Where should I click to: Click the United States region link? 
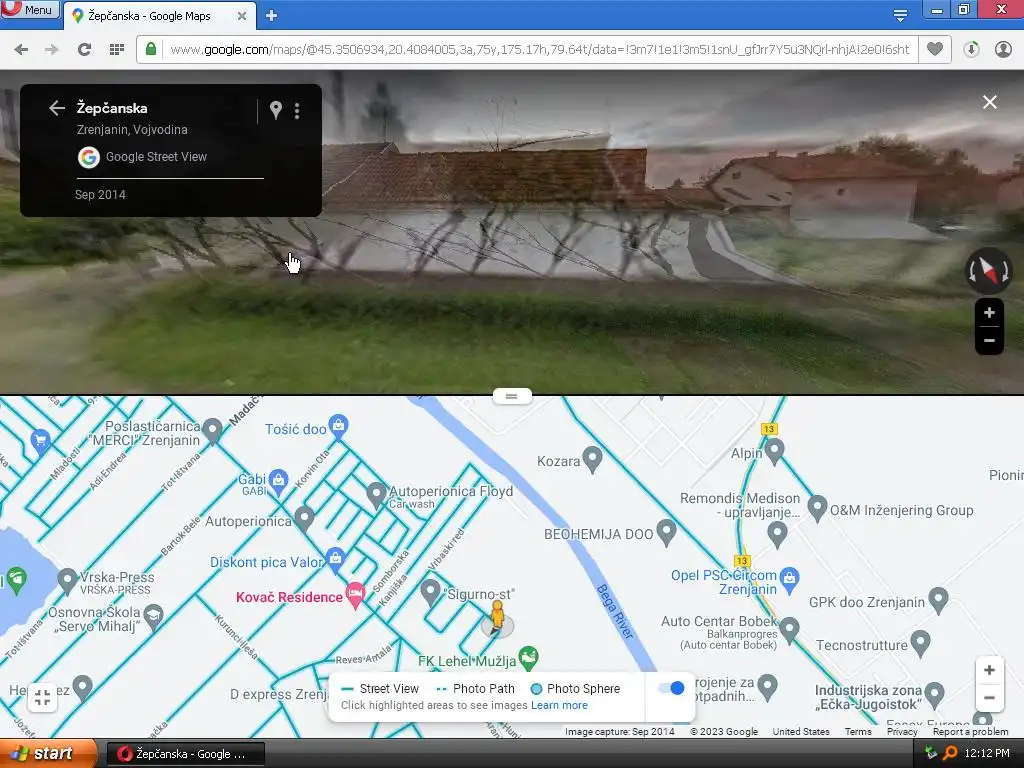(801, 731)
